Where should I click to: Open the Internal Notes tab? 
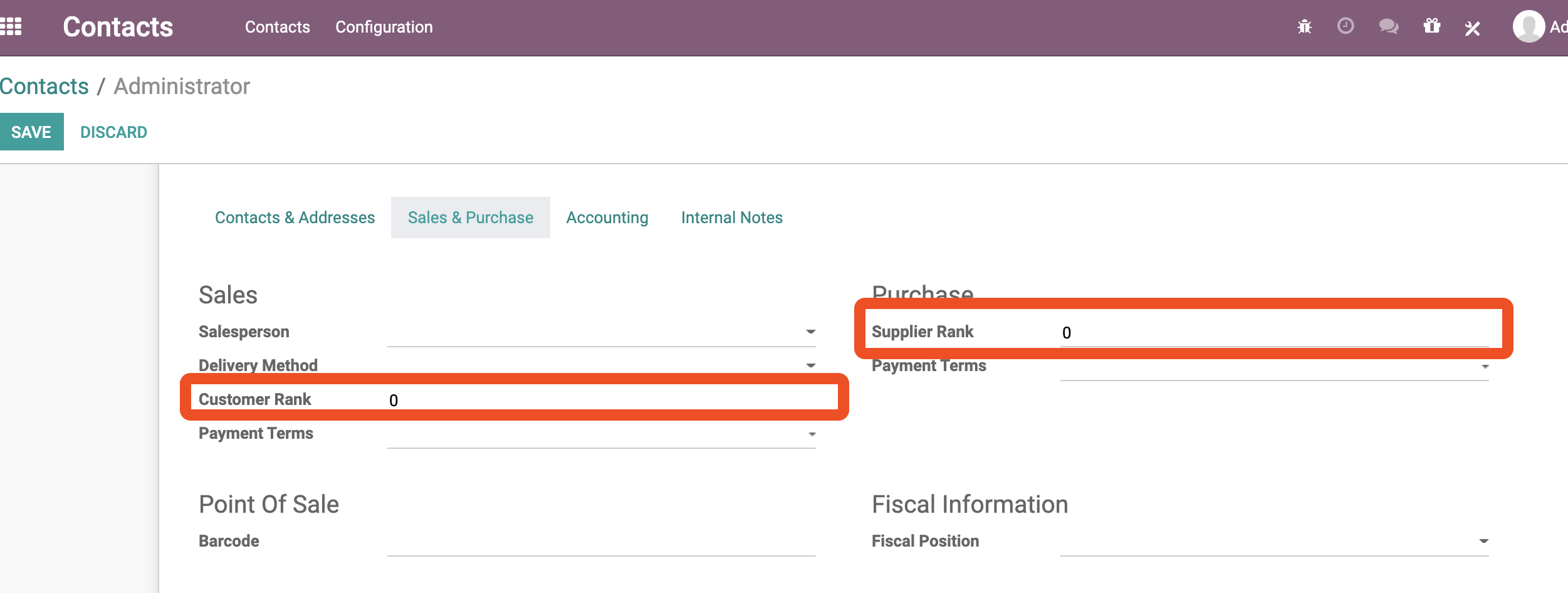[732, 218]
